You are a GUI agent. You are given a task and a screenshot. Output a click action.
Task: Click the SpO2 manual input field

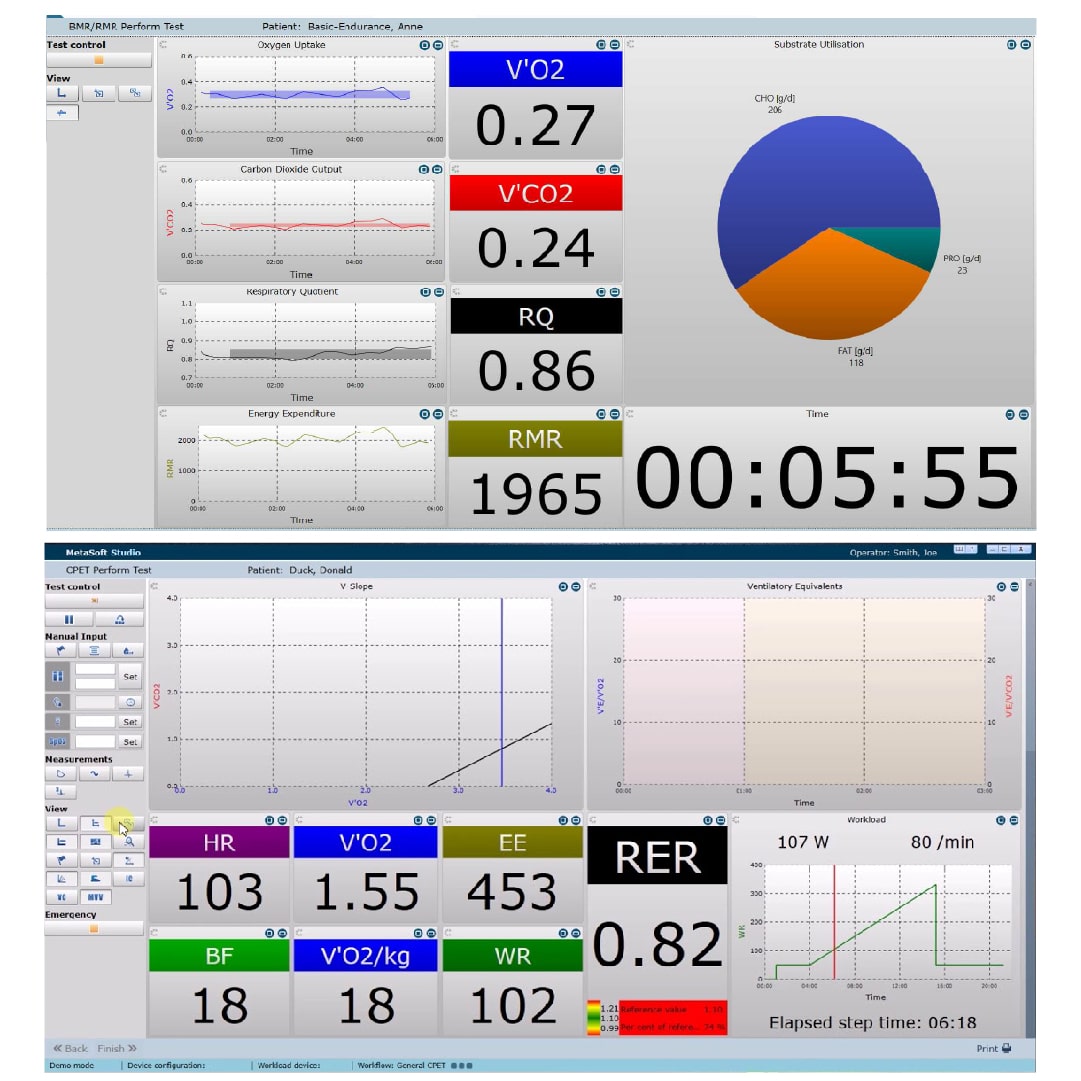[95, 742]
